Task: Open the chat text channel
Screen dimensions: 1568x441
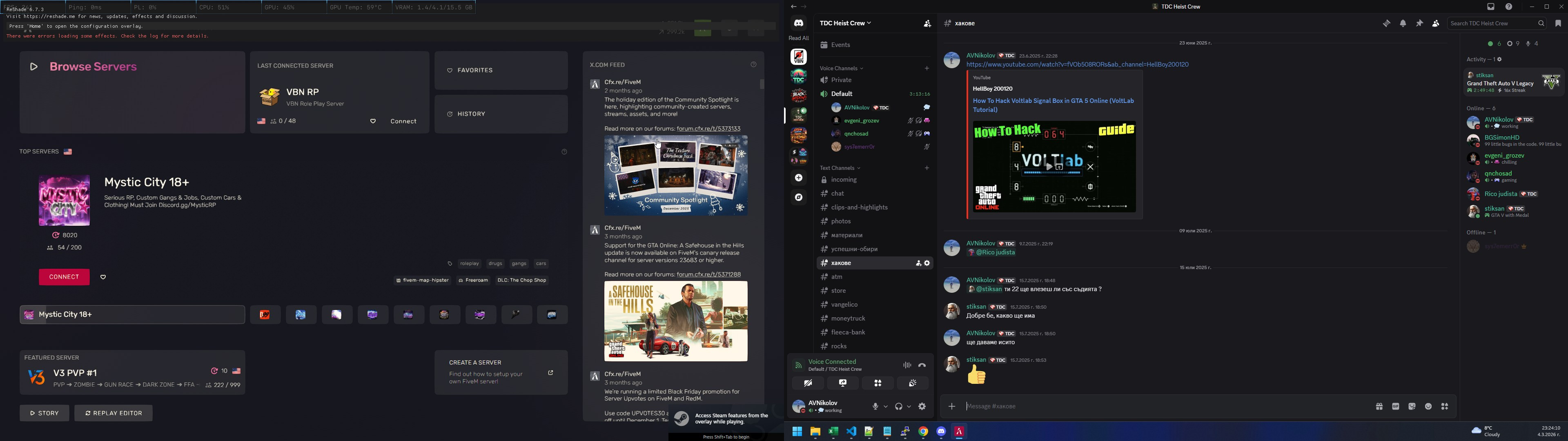Action: [x=874, y=194]
